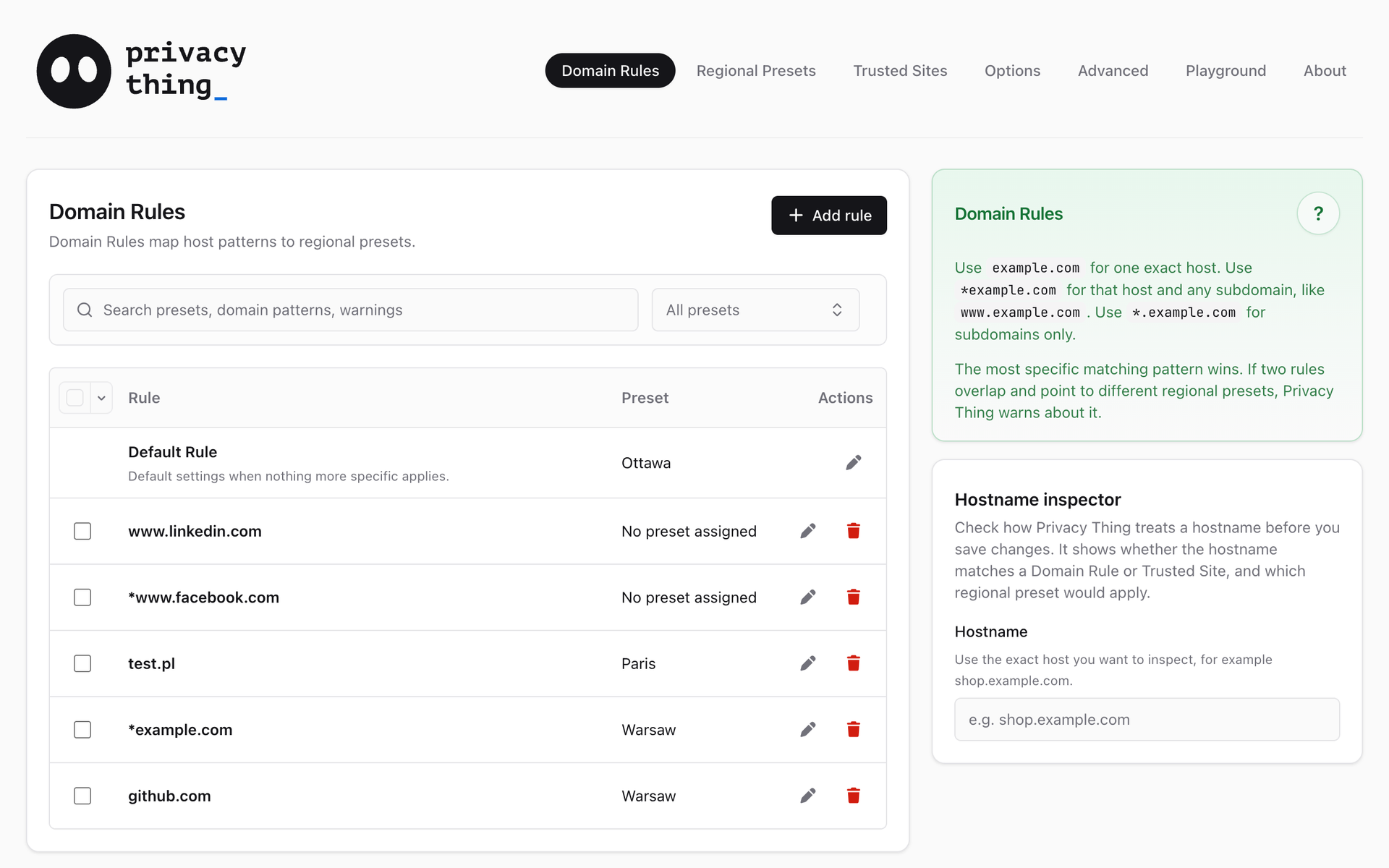The image size is (1389, 868).
Task: Click the github.com rule name
Action: [x=169, y=796]
